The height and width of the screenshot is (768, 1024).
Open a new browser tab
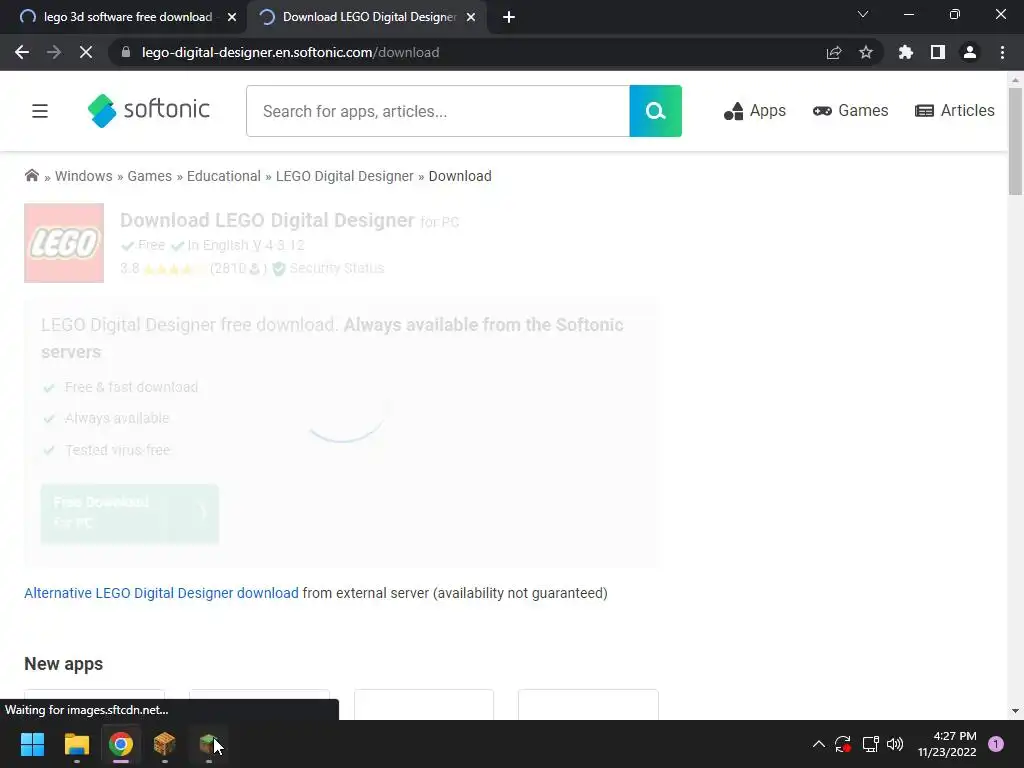509,18
